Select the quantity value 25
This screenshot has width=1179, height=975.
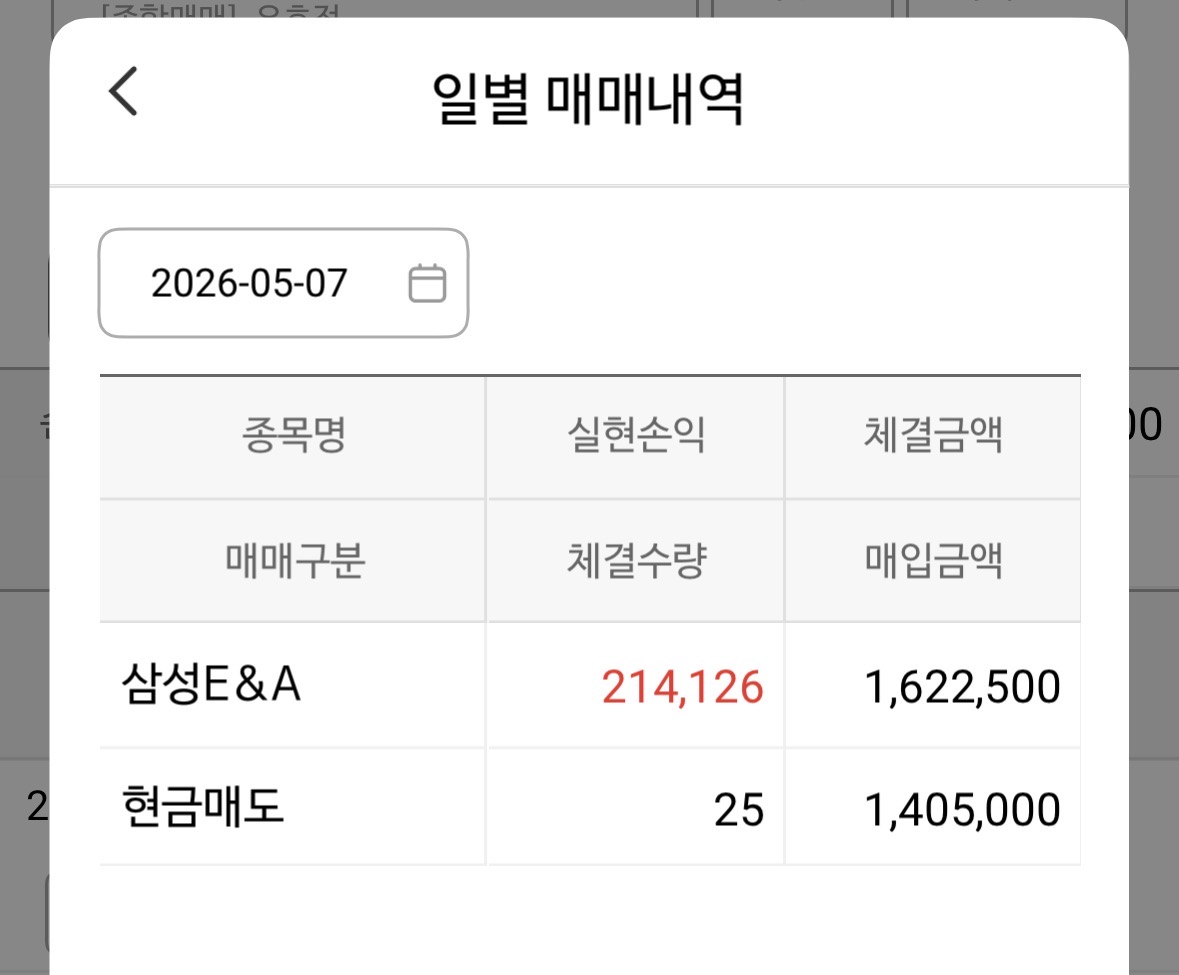739,810
